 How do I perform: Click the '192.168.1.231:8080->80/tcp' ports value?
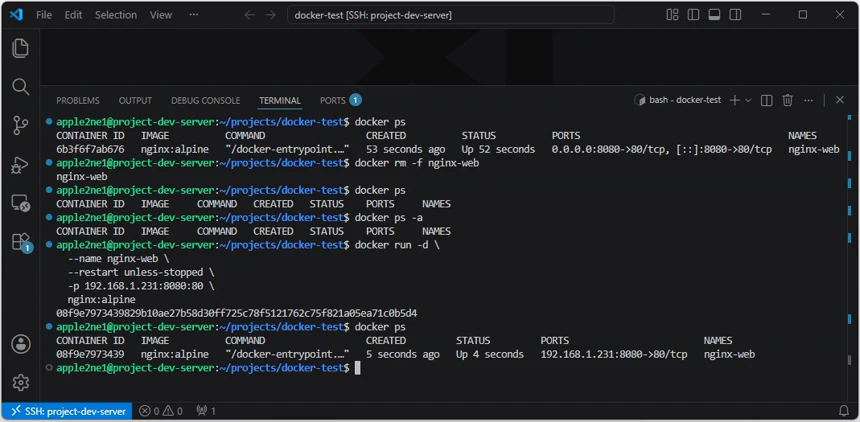(614, 355)
